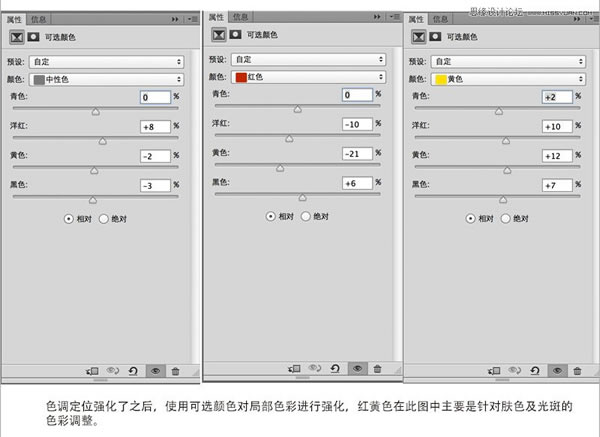Click the 黄色 slider handle in the Reds (红色) panel
The width and height of the screenshot is (600, 437).
(280, 168)
